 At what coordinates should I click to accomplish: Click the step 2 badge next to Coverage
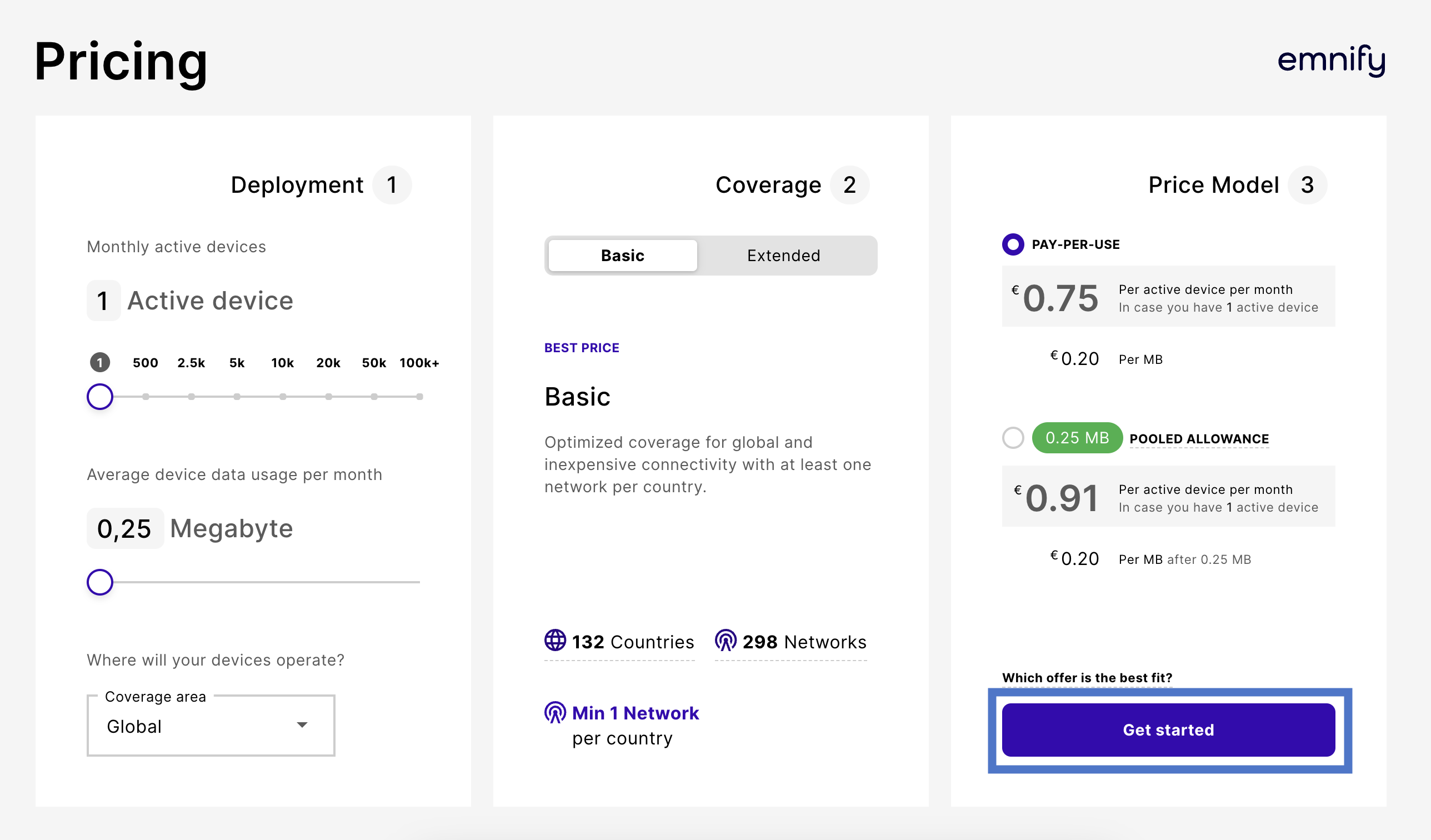click(x=849, y=185)
